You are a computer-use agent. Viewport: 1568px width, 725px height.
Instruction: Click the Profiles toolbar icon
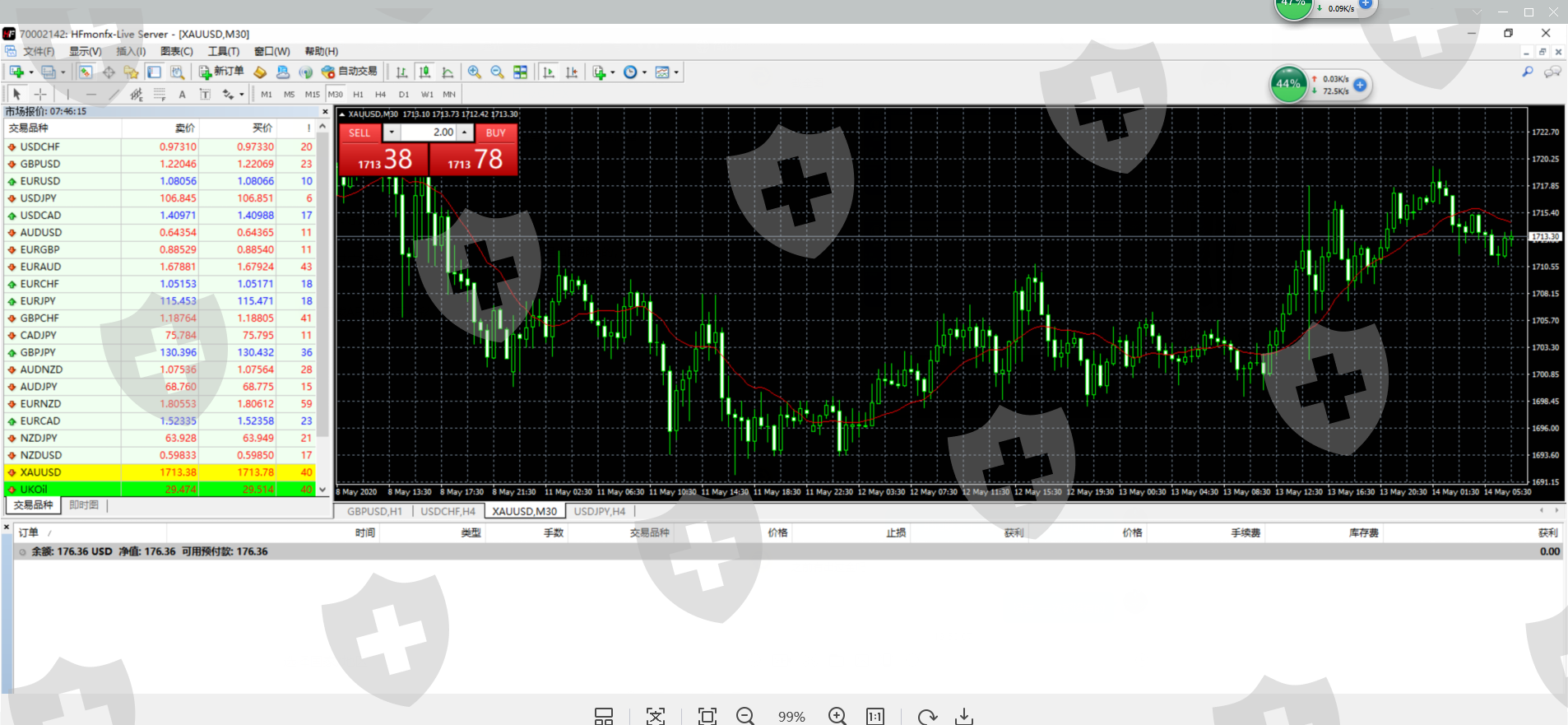49,72
